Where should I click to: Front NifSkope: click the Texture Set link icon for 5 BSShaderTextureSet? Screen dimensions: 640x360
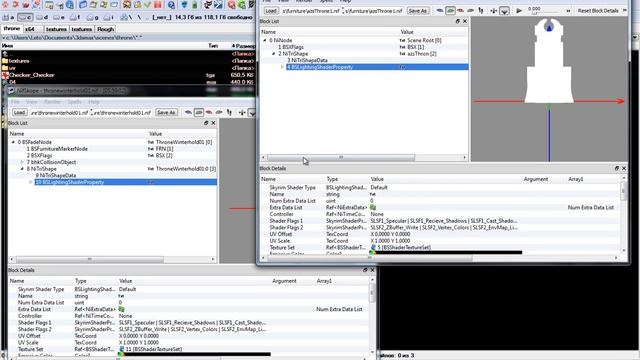[x=373, y=247]
